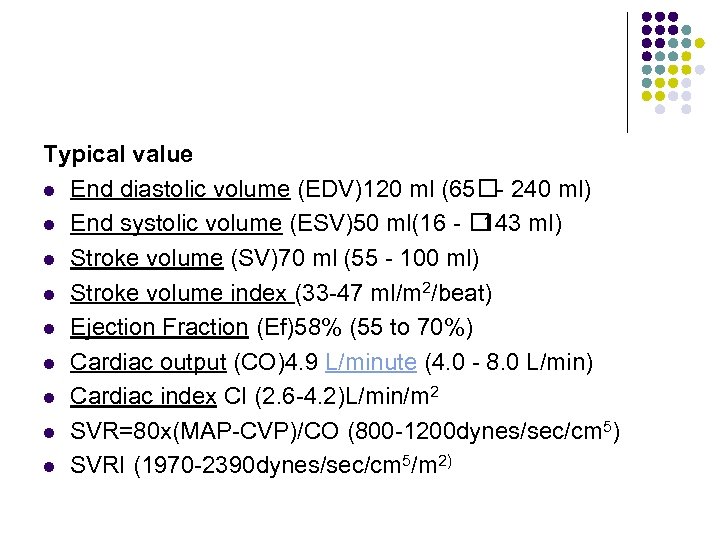The height and width of the screenshot is (540, 720).
Task: Click the bullet next to Cardiac output
Action: (x=49, y=363)
